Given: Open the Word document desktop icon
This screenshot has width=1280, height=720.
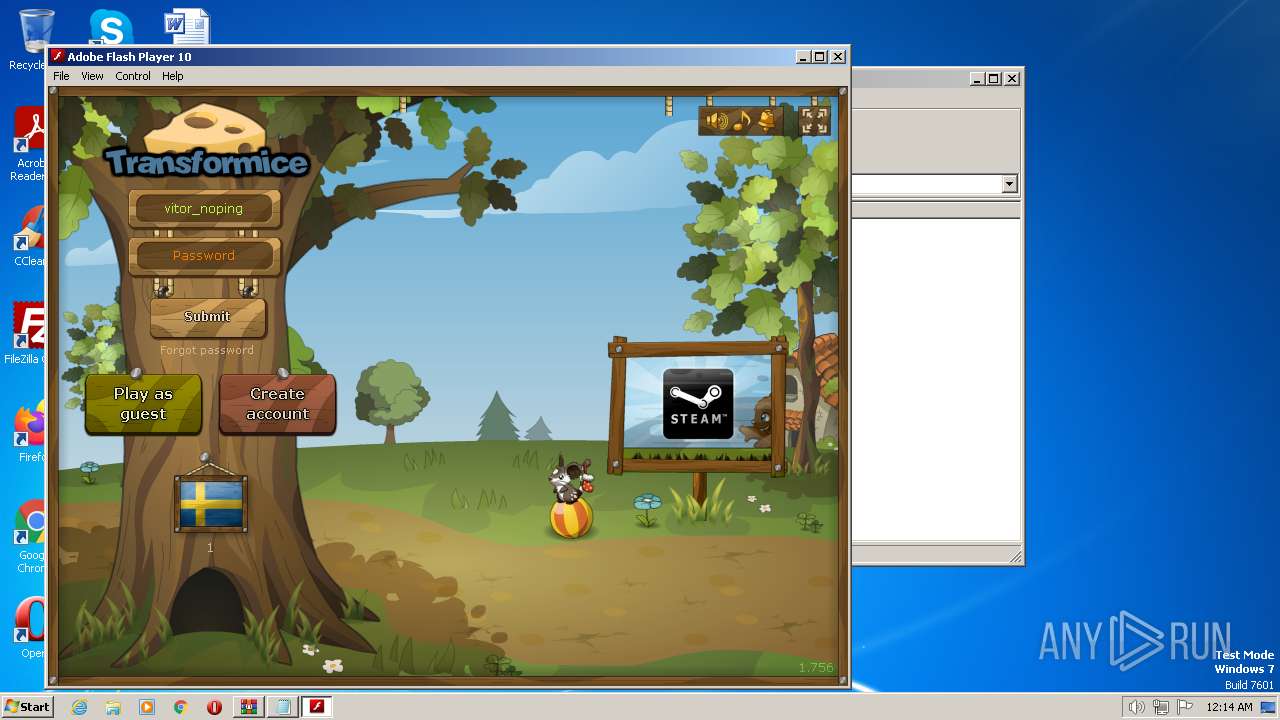Looking at the screenshot, I should coord(187,27).
